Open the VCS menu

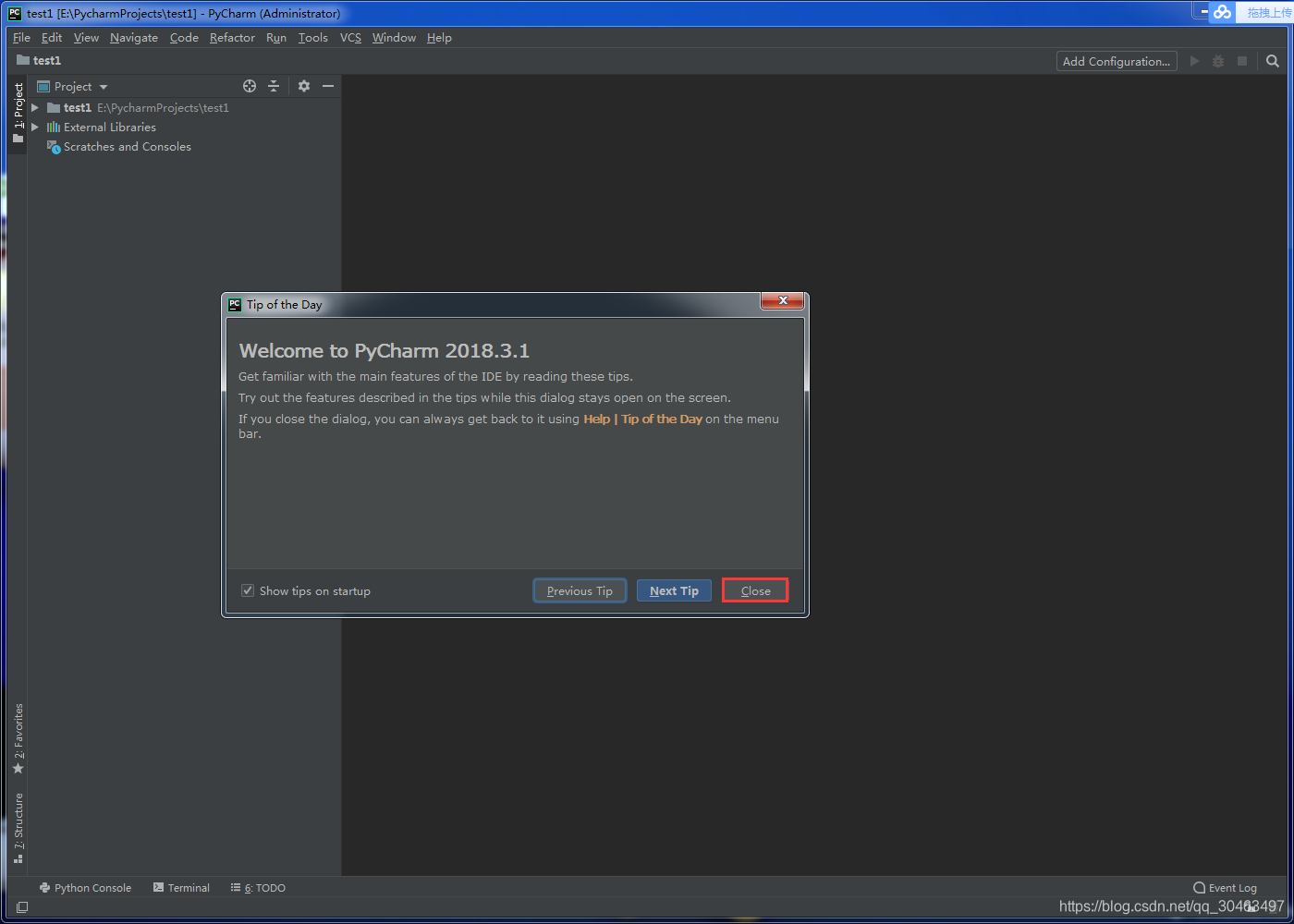(350, 38)
